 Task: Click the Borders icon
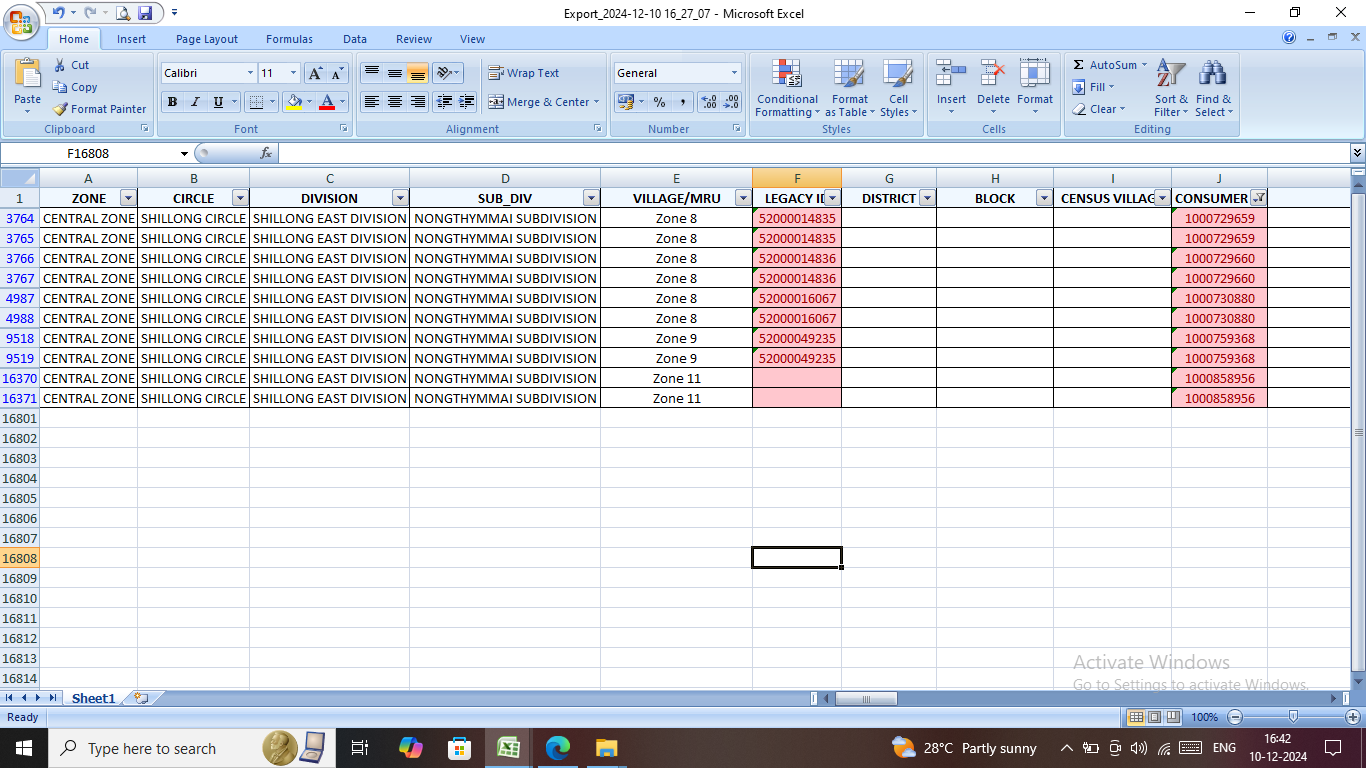click(256, 102)
